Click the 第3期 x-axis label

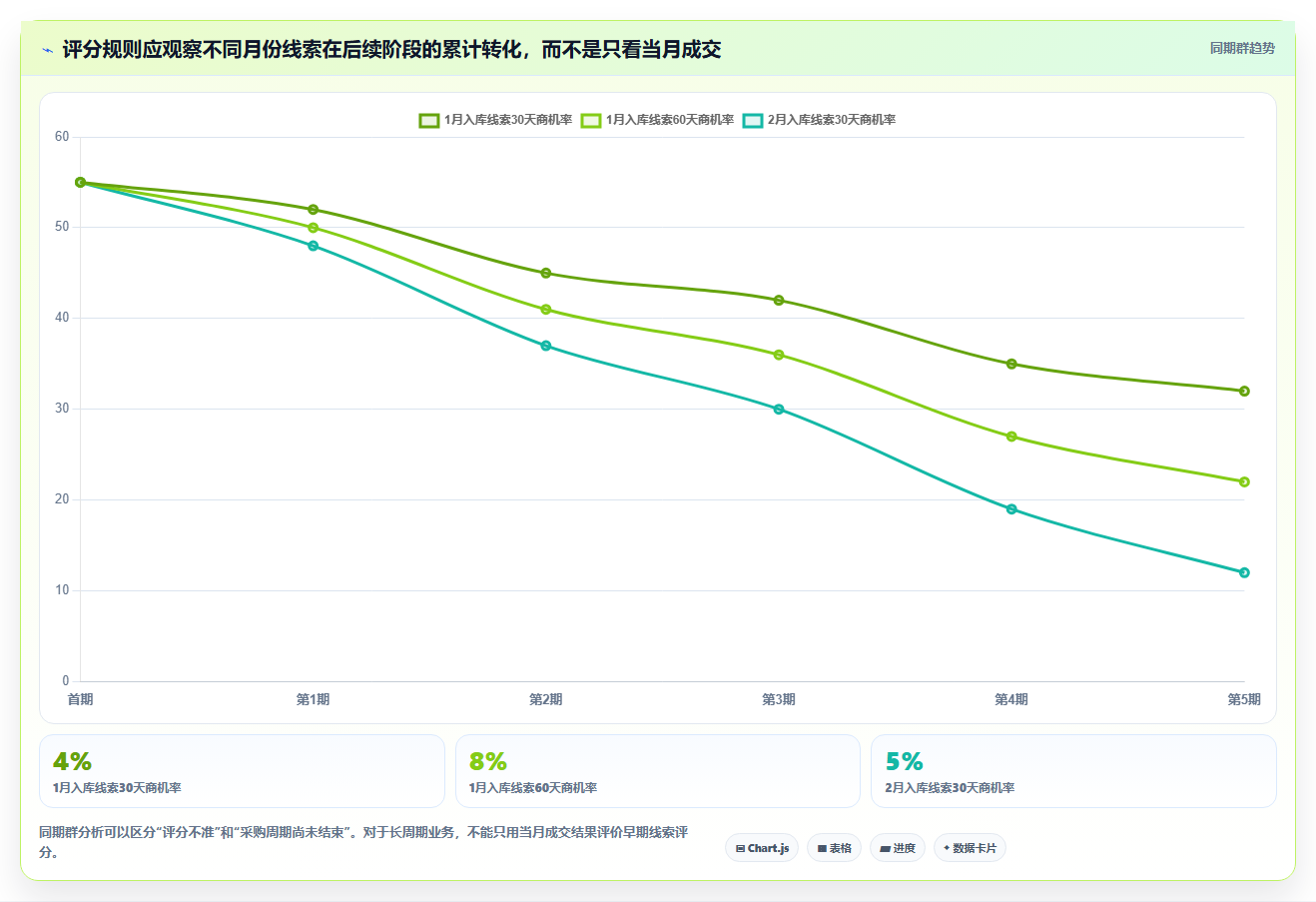tap(778, 699)
